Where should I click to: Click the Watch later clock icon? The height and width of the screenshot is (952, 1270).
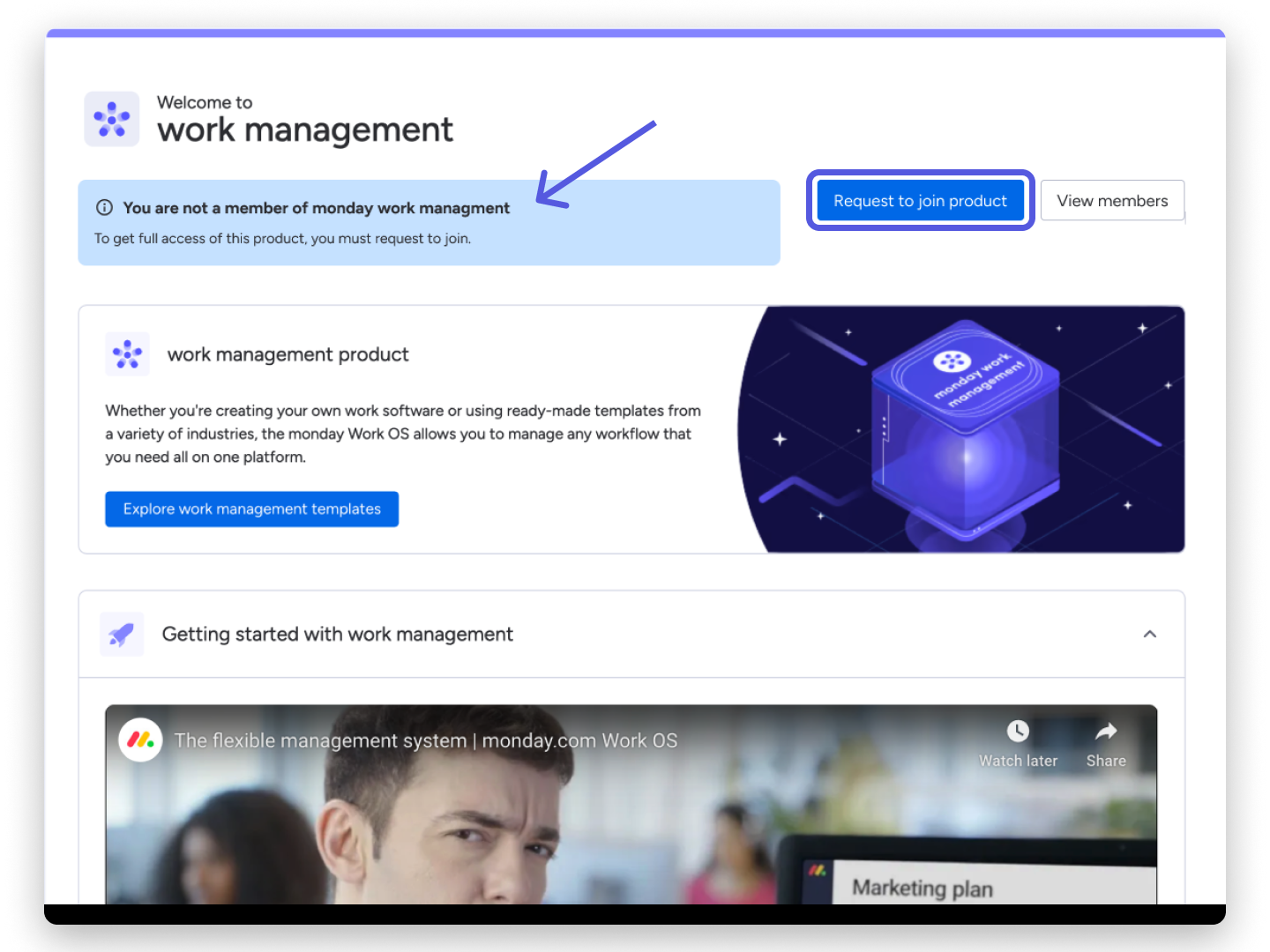pyautogui.click(x=1018, y=731)
